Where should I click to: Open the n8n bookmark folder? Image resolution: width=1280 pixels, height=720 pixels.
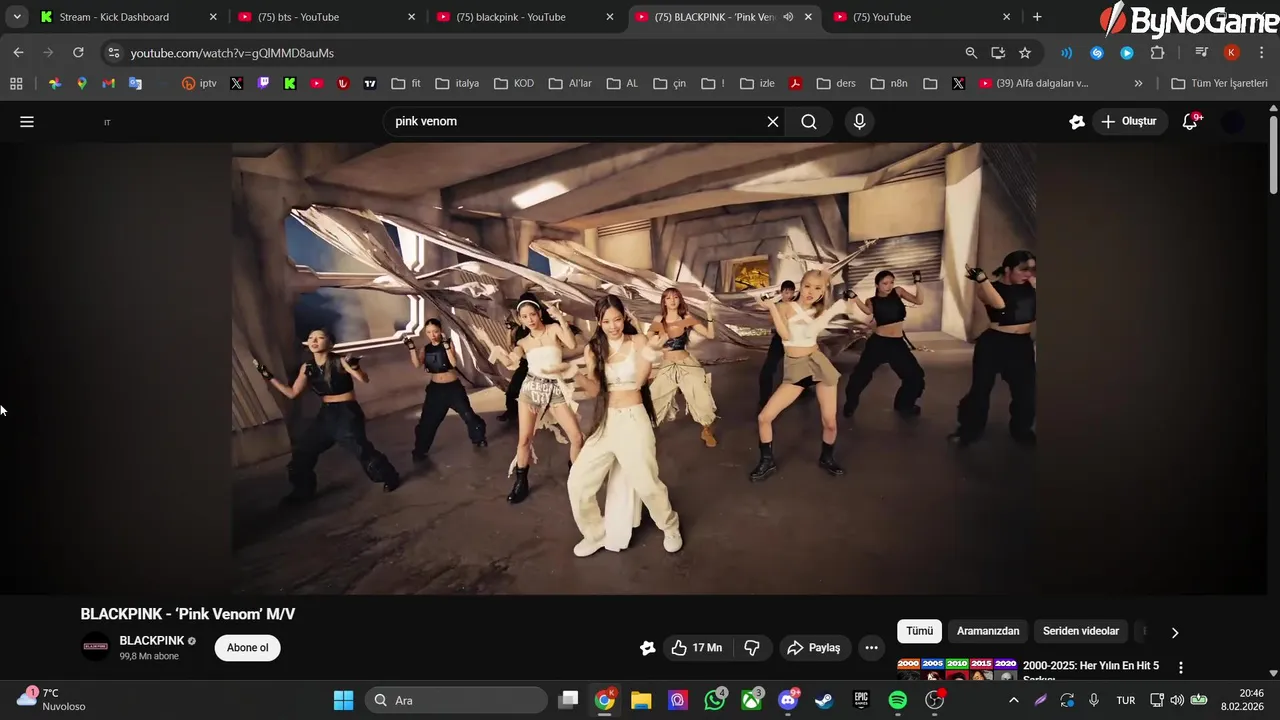(889, 84)
